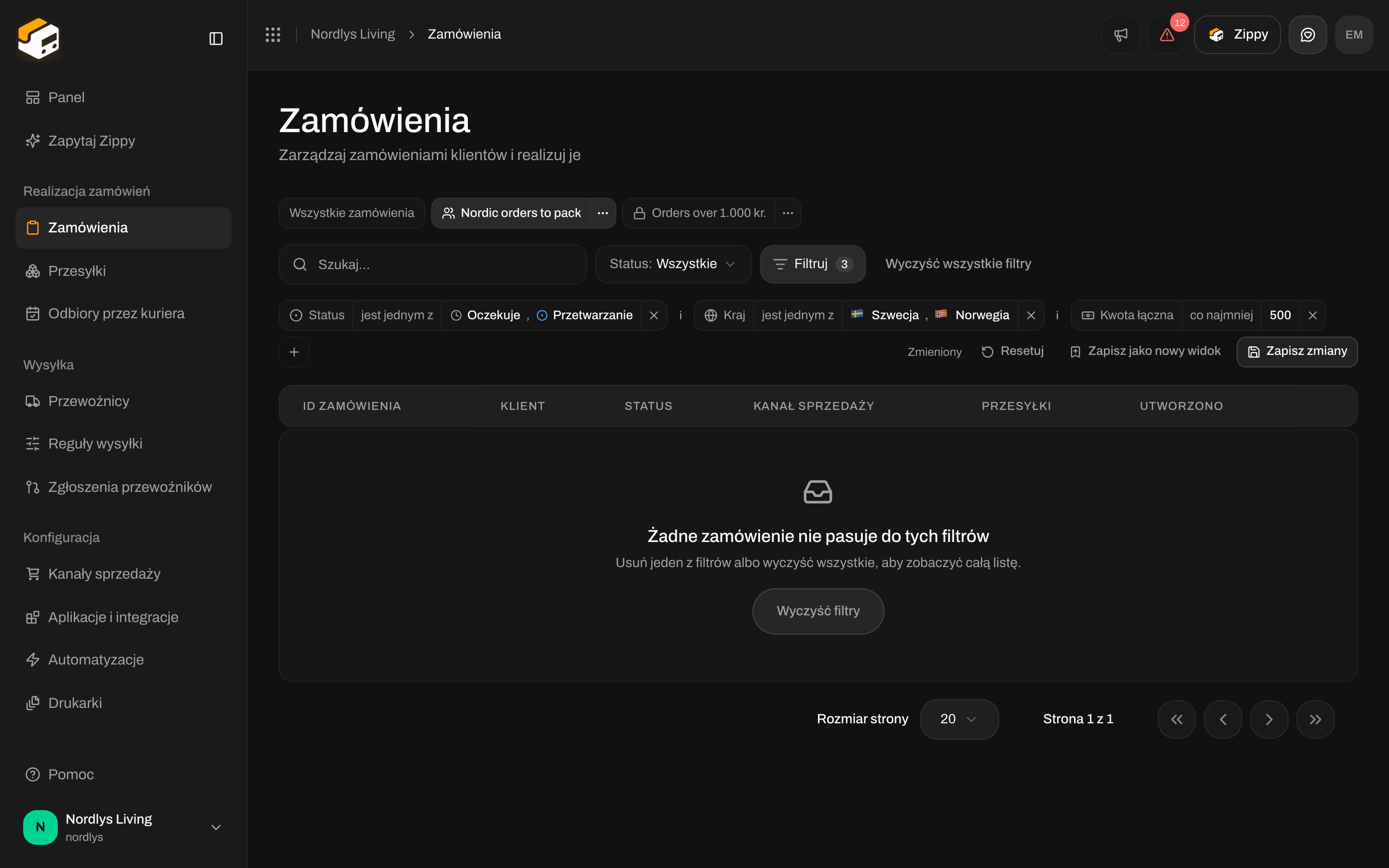The width and height of the screenshot is (1389, 868).
Task: Remove the Status filter chip
Action: coord(654,315)
